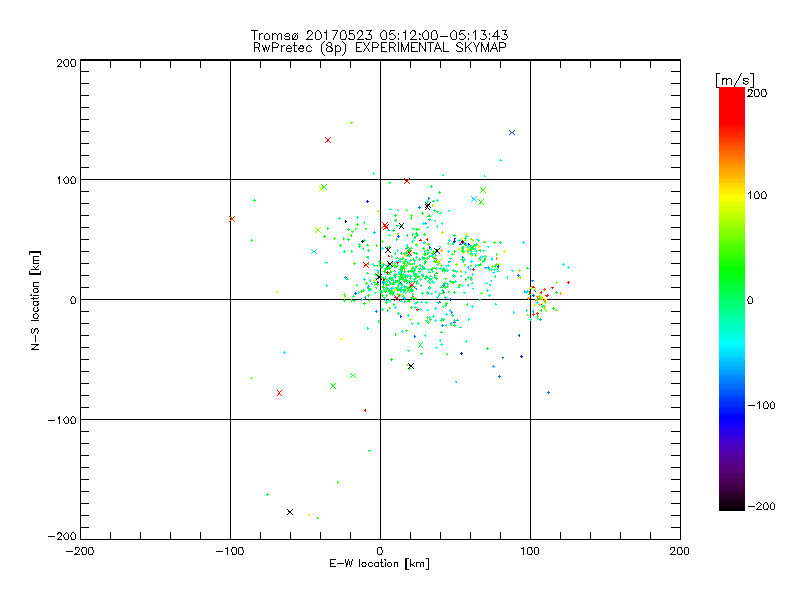Screen dimensions: 800x600
Task: Click the red X marker in the lower-left quadrant
Action: pyautogui.click(x=279, y=393)
